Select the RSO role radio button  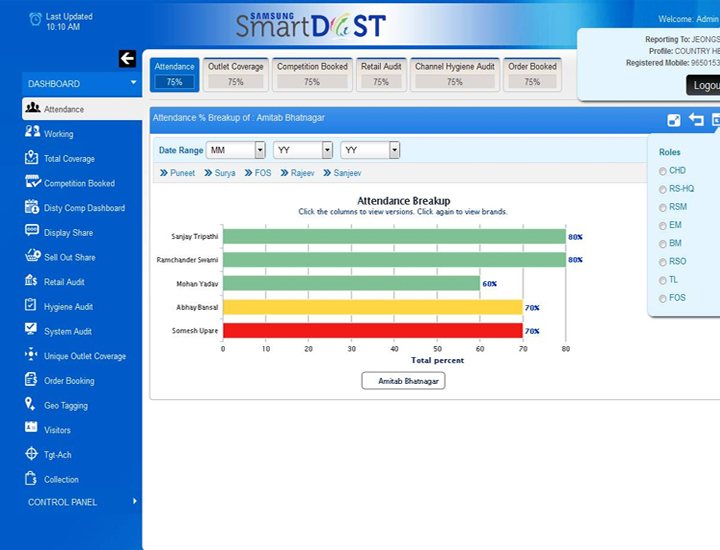(663, 262)
